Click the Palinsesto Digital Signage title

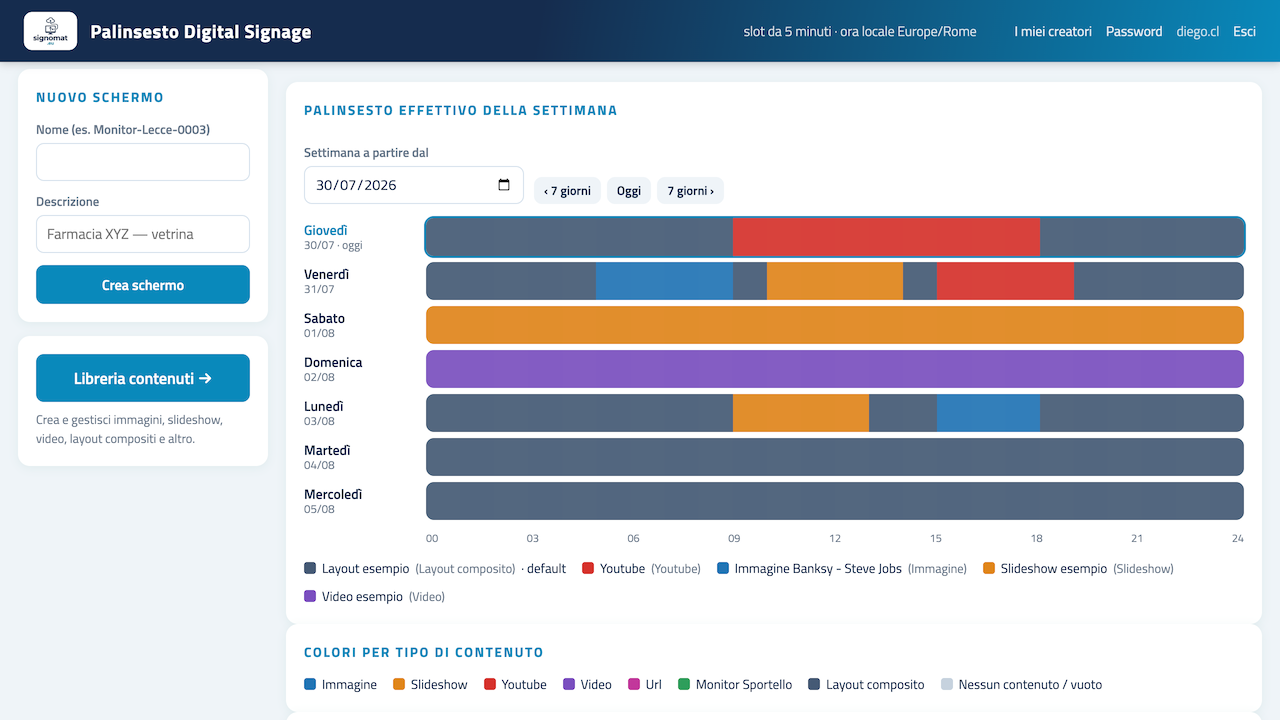[x=201, y=32]
